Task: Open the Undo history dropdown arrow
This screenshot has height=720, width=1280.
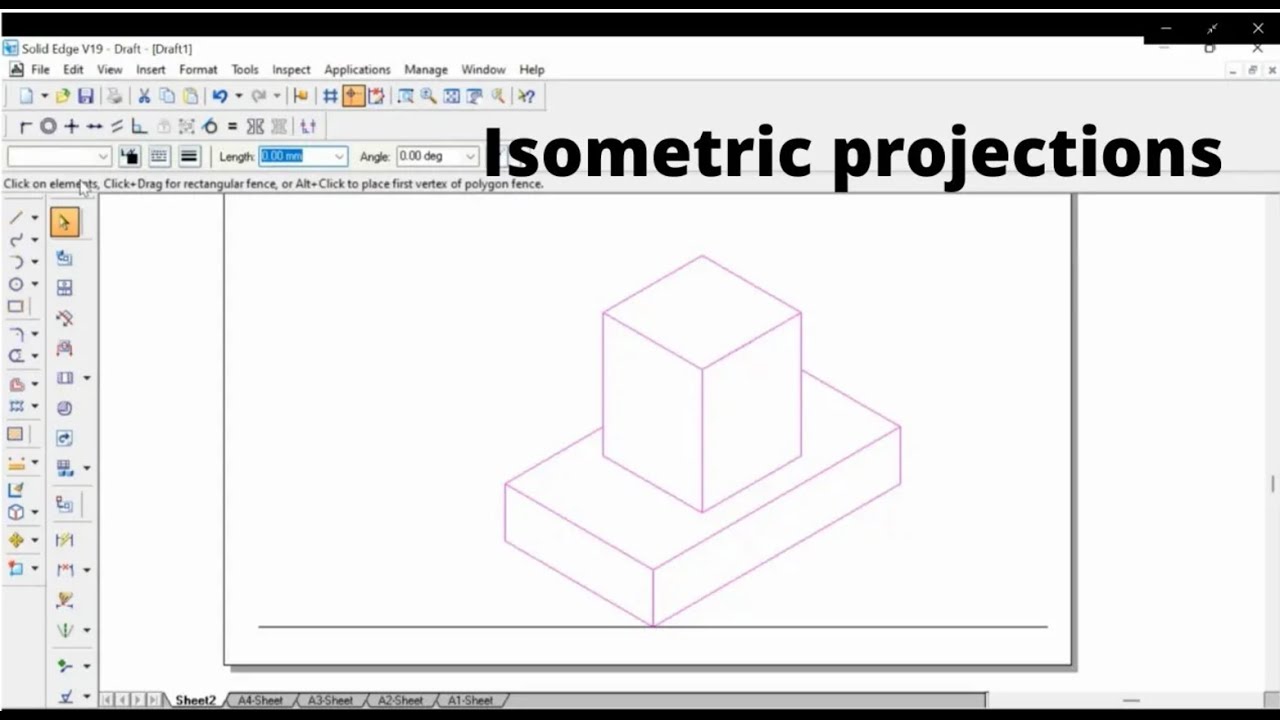Action: [x=238, y=96]
